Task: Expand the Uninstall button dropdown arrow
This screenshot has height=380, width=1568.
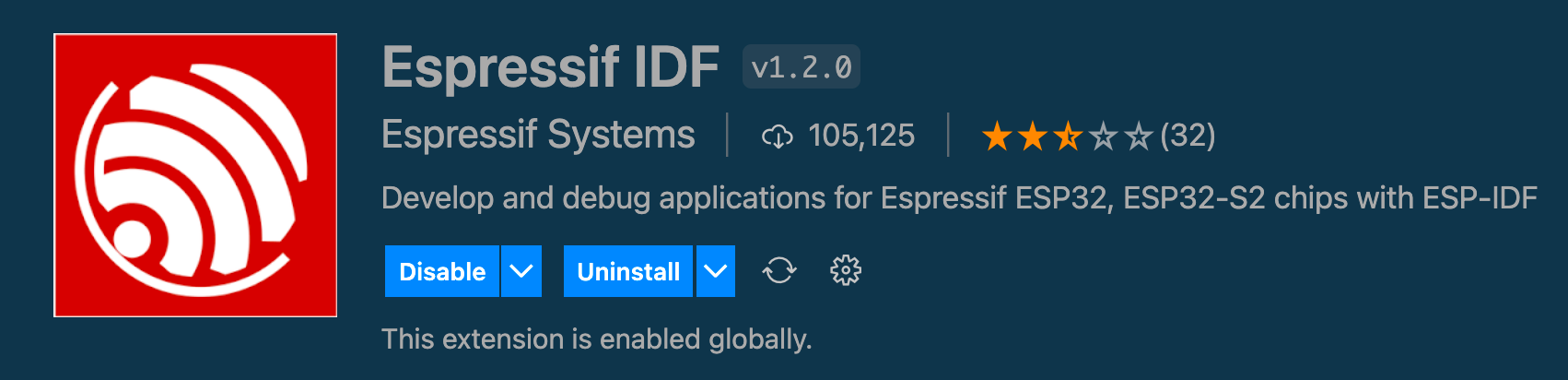Action: [716, 271]
